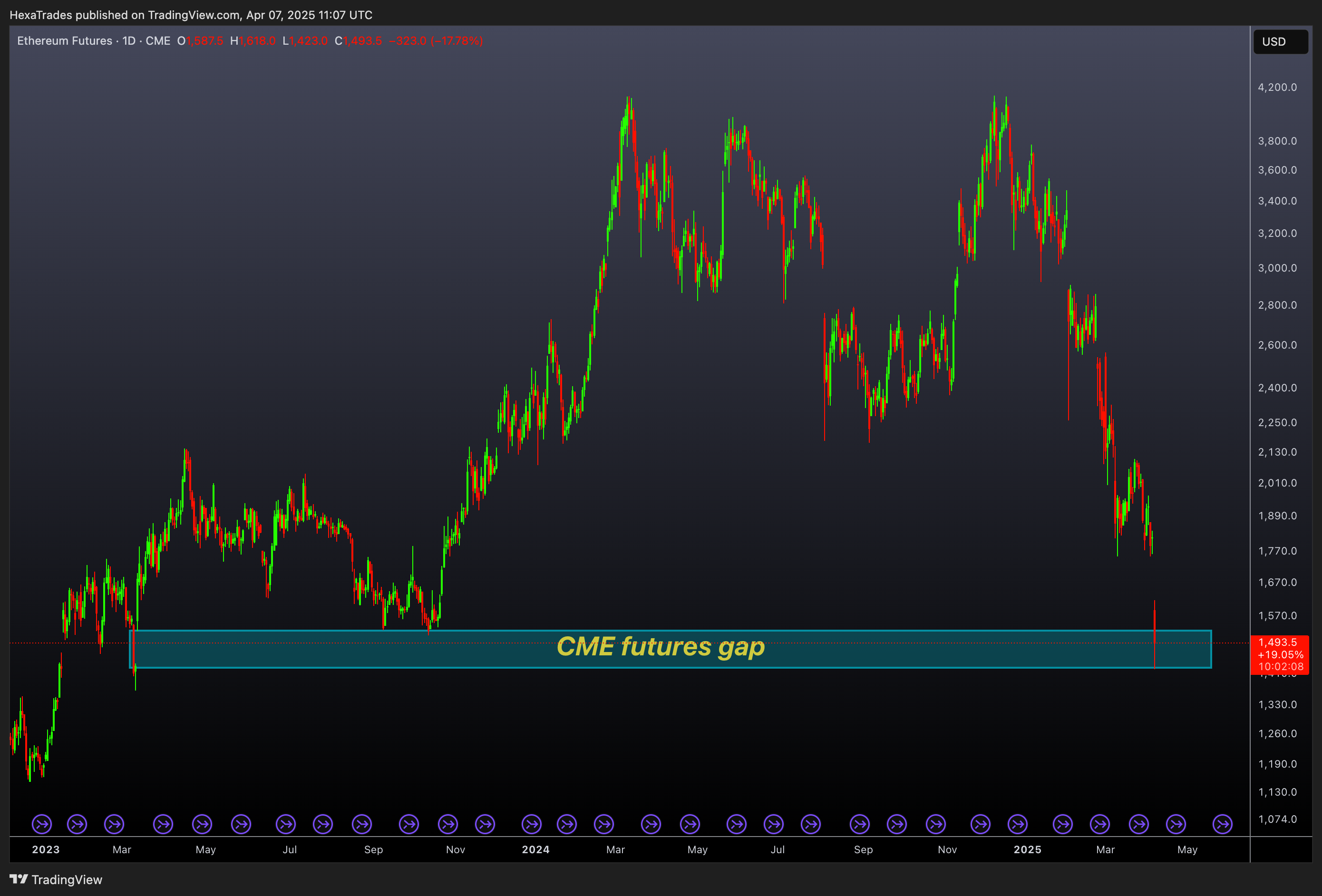Image resolution: width=1322 pixels, height=896 pixels.
Task: Click marker midway between Sep and Nov 2023
Action: pyautogui.click(x=409, y=824)
